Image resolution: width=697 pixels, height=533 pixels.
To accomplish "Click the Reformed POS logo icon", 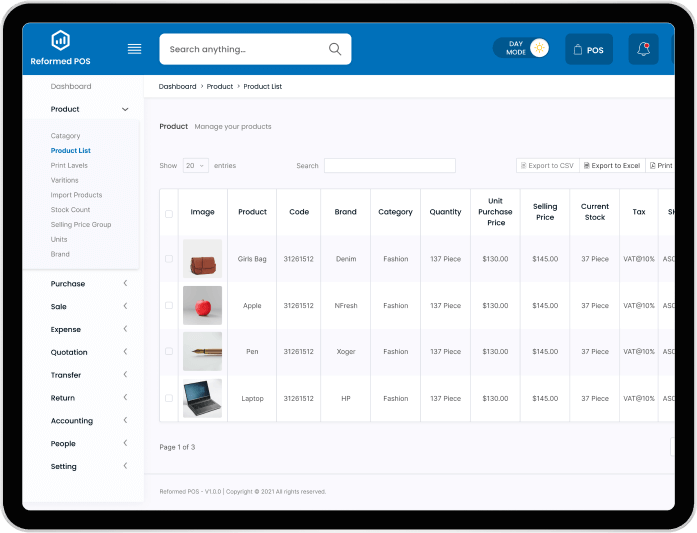I will tap(61, 40).
